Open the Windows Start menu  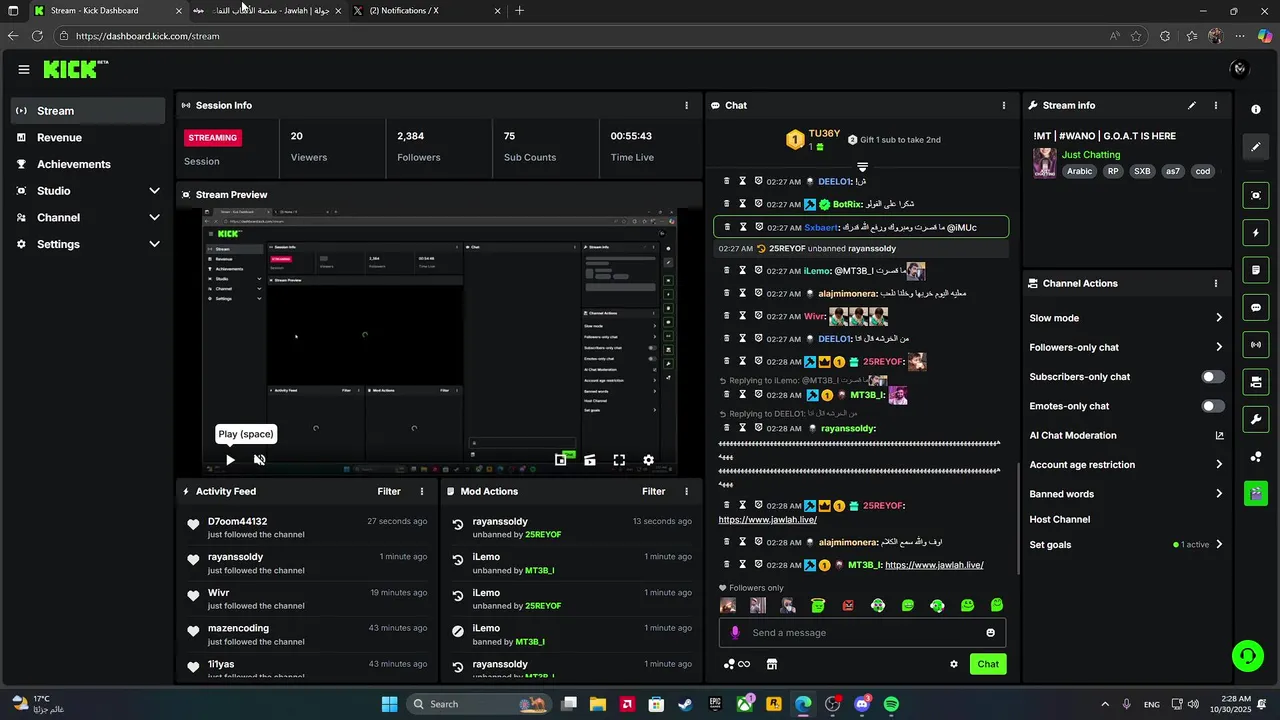tap(389, 704)
